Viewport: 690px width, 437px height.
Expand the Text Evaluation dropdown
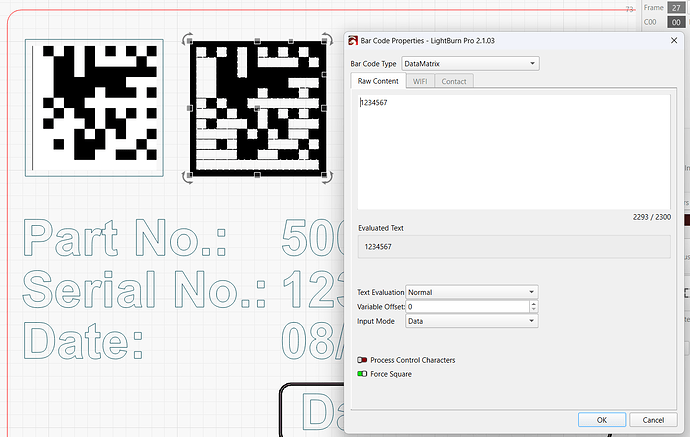click(472, 292)
